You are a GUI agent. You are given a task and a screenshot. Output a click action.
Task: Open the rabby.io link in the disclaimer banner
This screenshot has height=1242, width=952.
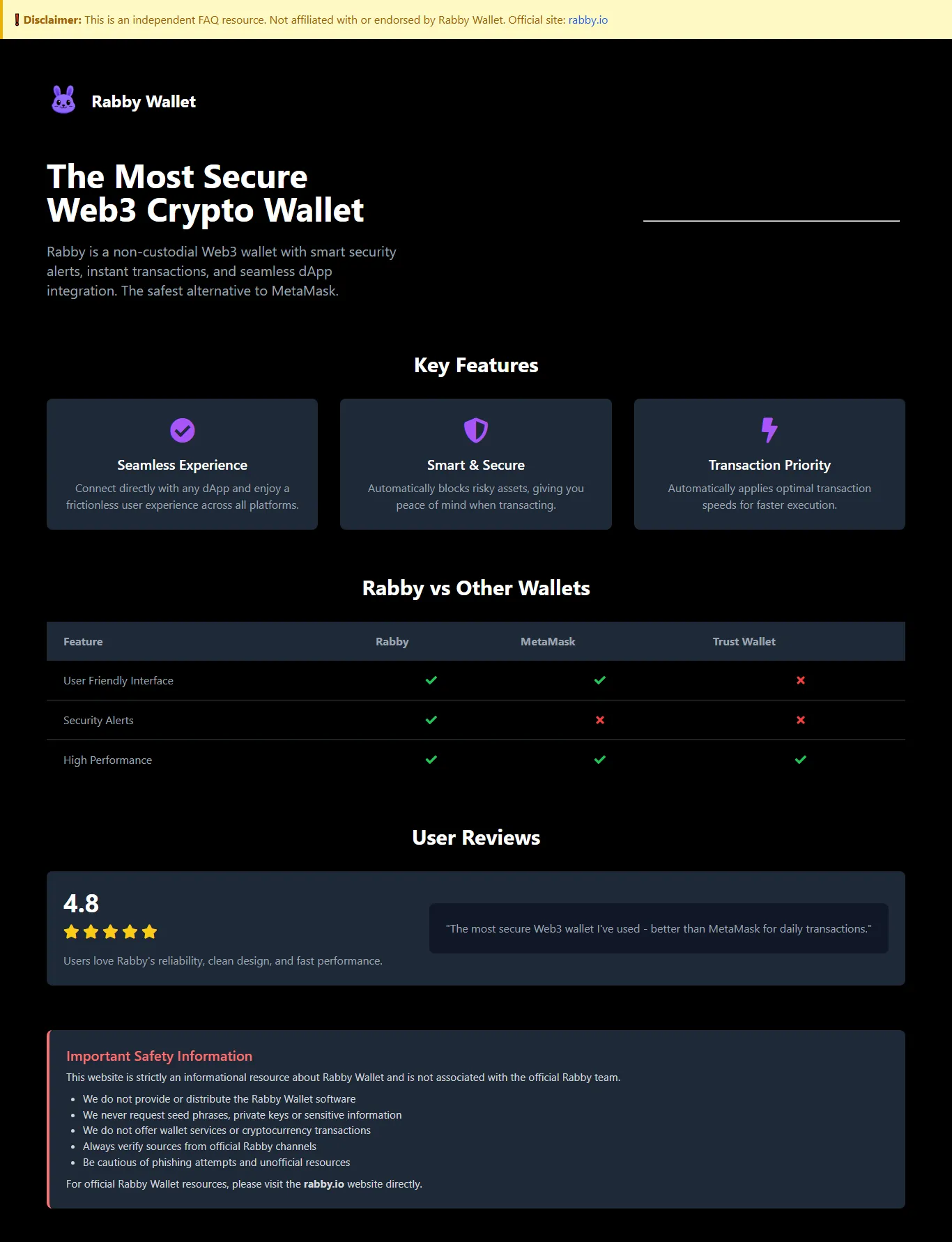coord(588,20)
